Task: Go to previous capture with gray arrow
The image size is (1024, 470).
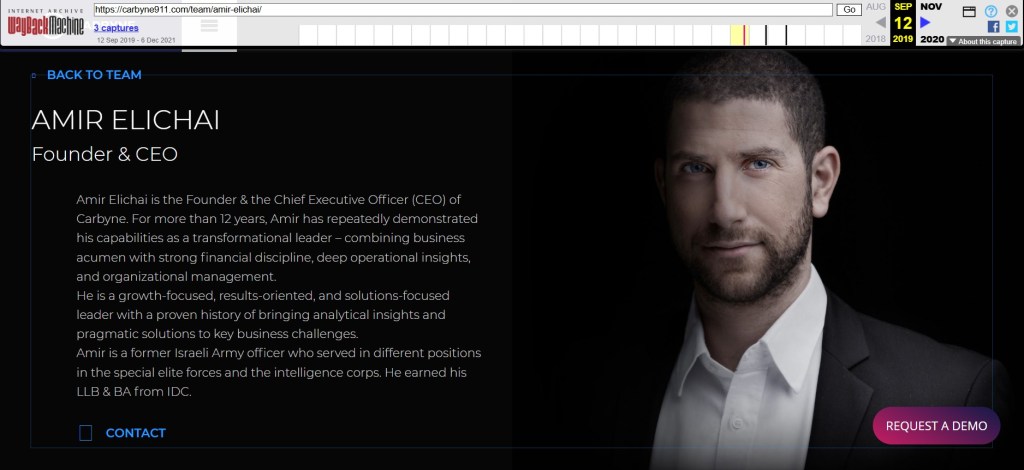Action: [x=880, y=23]
